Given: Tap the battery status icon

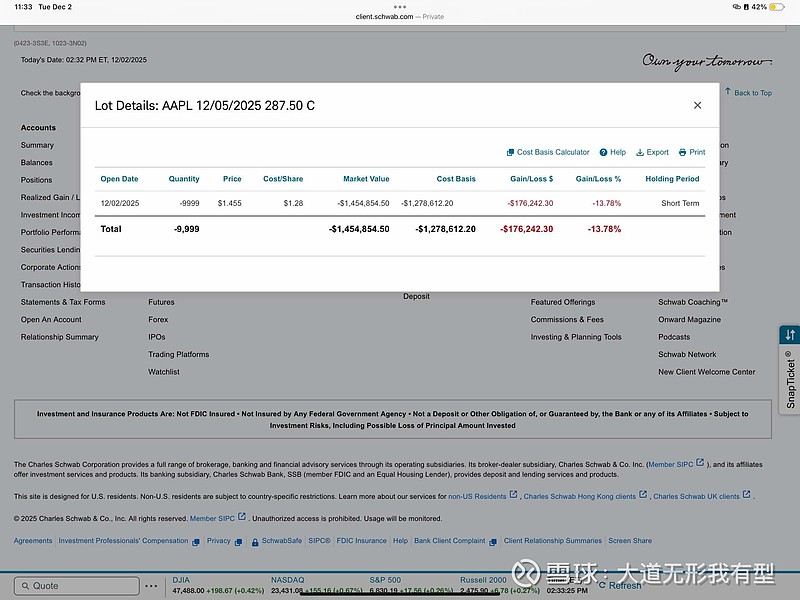Looking at the screenshot, I should click(x=777, y=7).
